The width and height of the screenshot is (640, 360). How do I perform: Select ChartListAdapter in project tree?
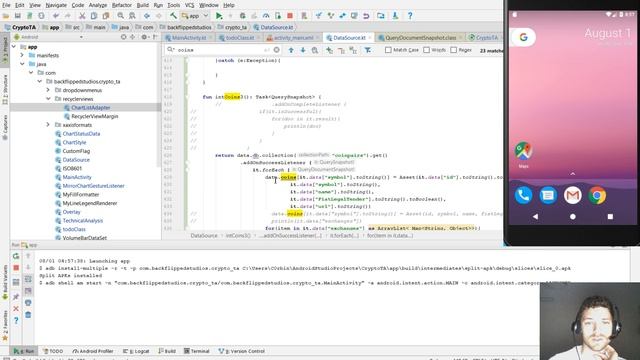(91, 108)
